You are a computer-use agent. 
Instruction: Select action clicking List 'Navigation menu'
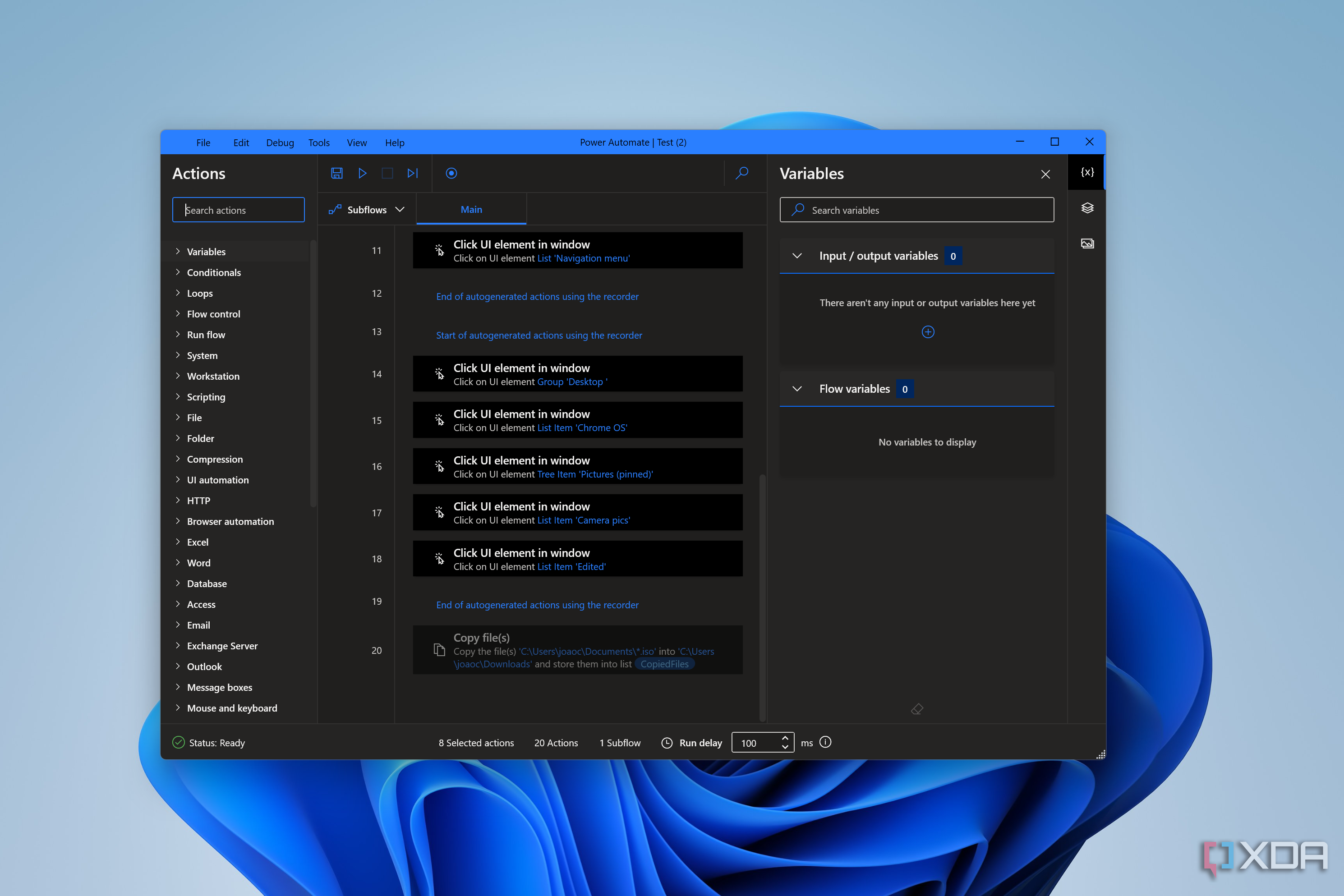(578, 250)
